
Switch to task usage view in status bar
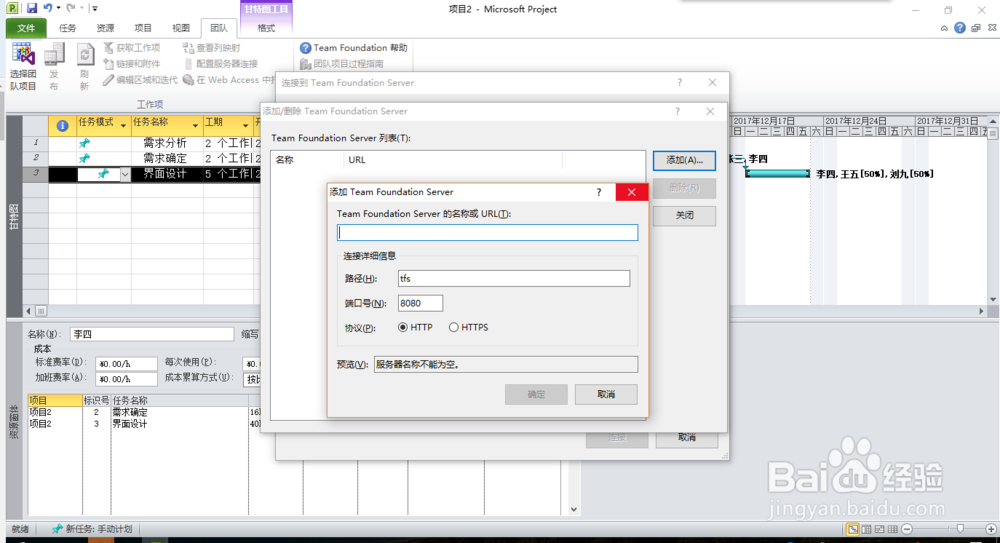[867, 529]
